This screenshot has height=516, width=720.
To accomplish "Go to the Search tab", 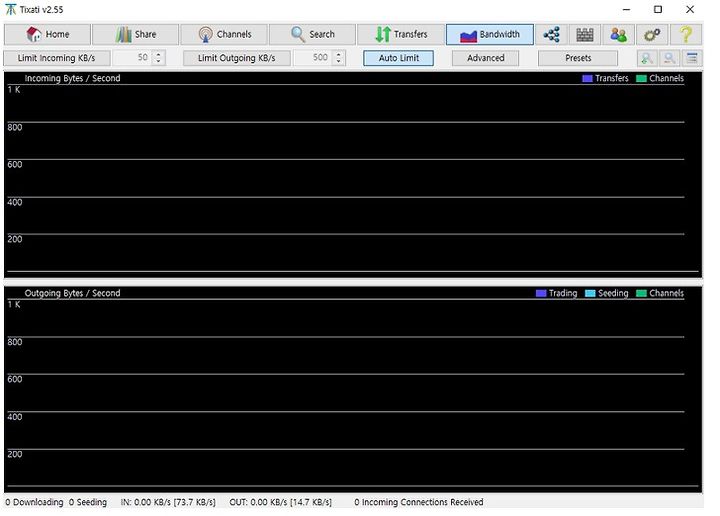I will tap(312, 34).
